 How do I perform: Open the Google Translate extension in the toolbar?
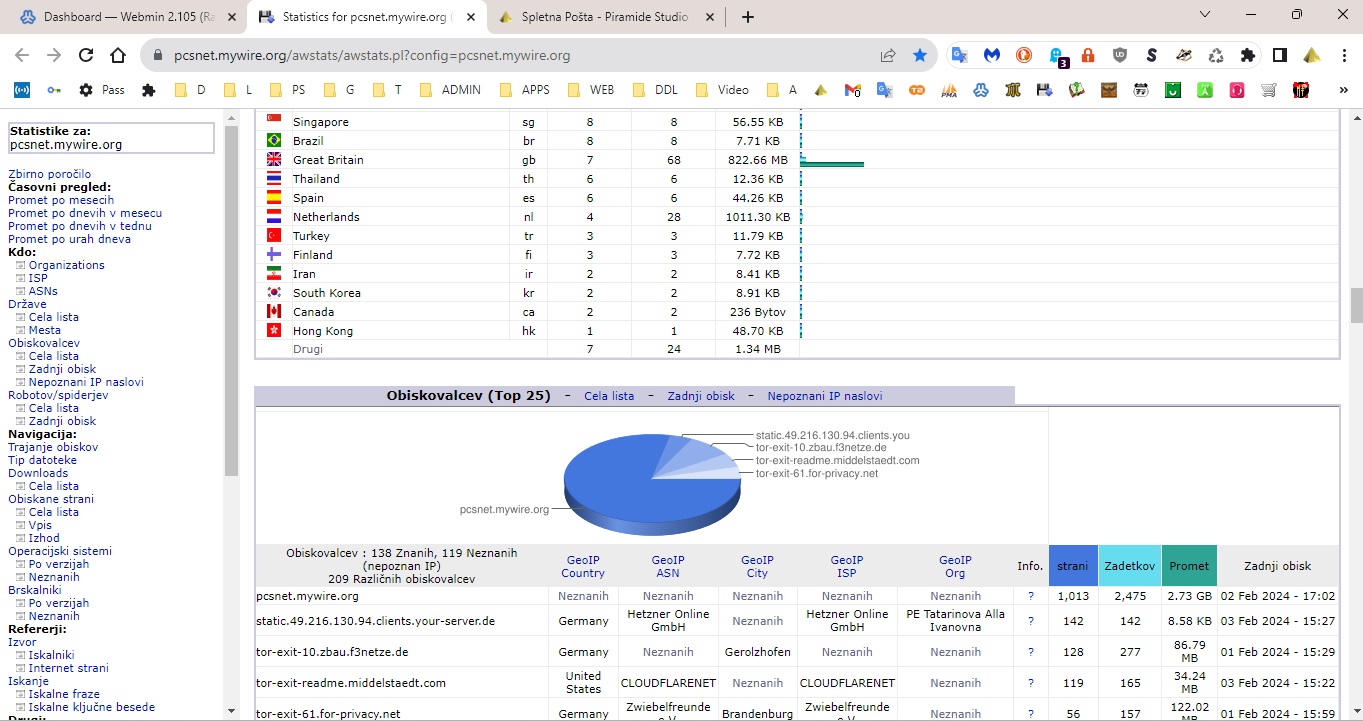pos(960,56)
